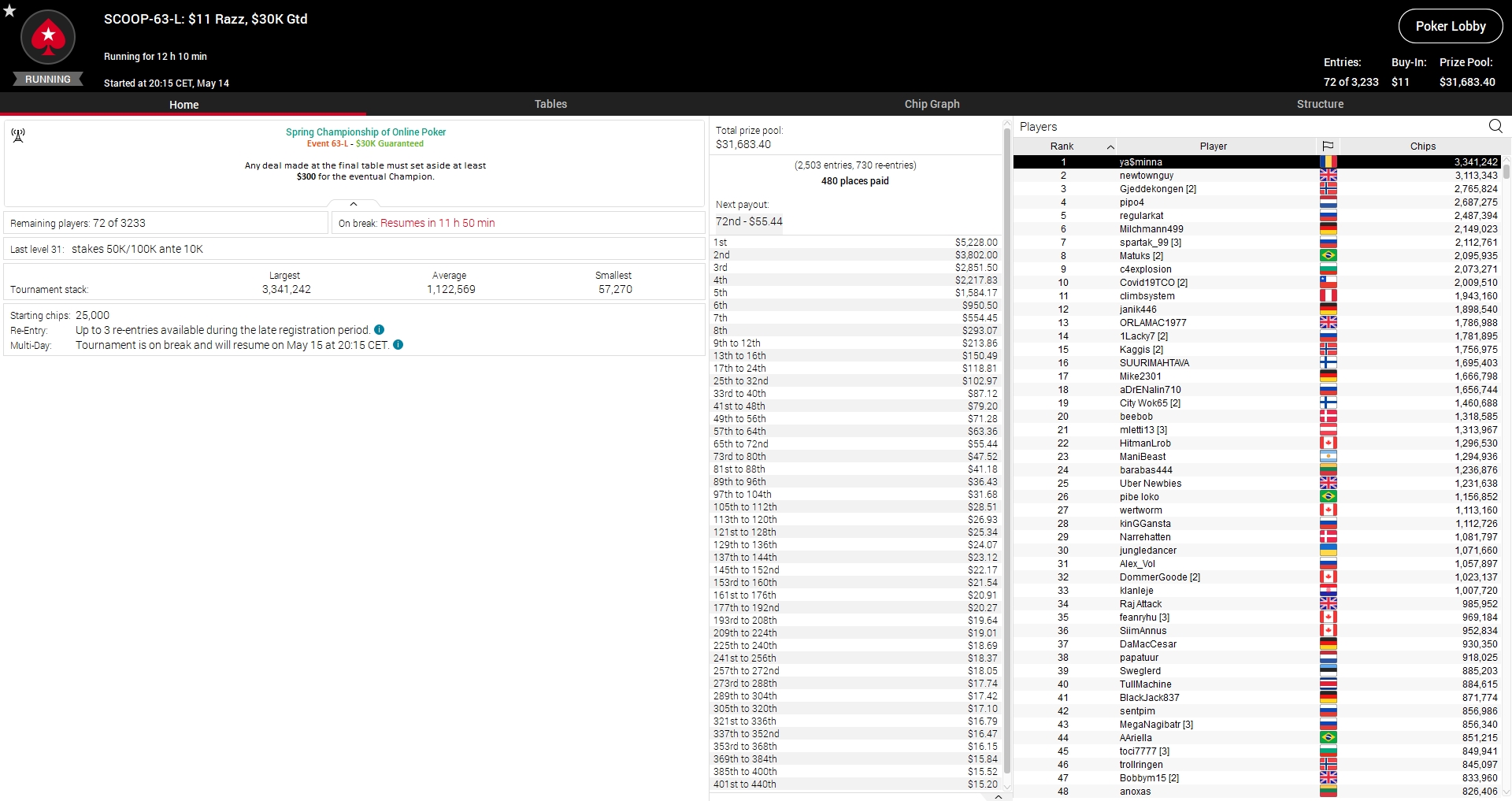The width and height of the screenshot is (1512, 801).
Task: Collapse the payout list chevron at bottom
Action: (999, 797)
